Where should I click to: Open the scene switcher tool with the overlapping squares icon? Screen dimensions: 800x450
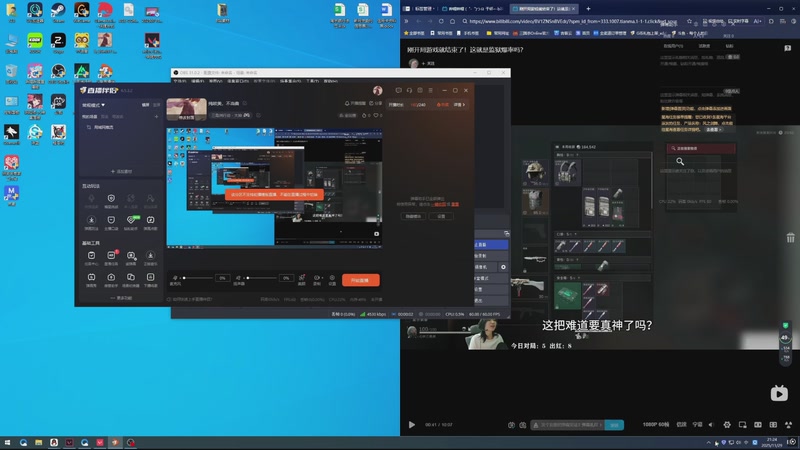[x=131, y=277]
